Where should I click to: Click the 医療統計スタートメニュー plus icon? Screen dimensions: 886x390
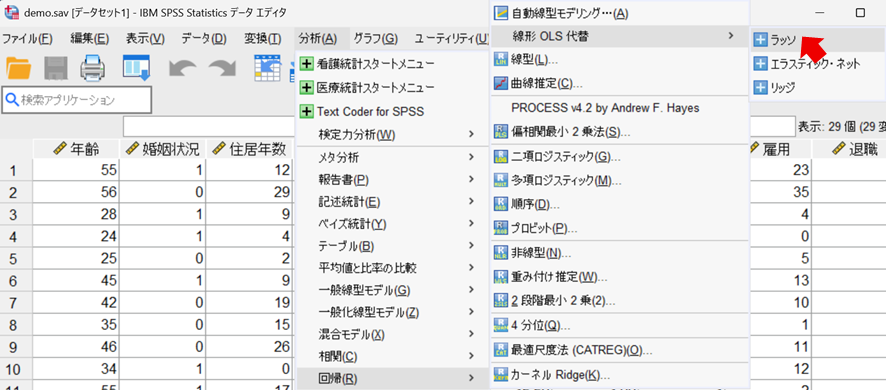pyautogui.click(x=307, y=88)
